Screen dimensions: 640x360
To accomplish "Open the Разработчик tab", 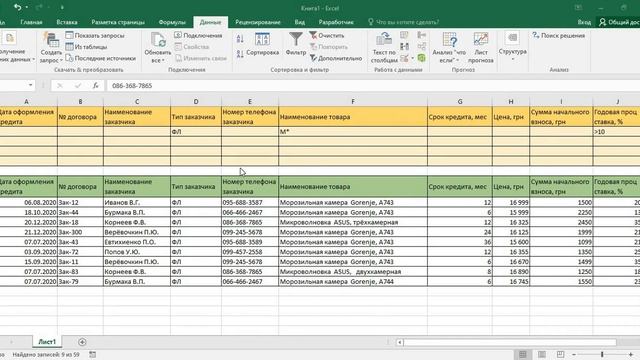I will pyautogui.click(x=336, y=22).
